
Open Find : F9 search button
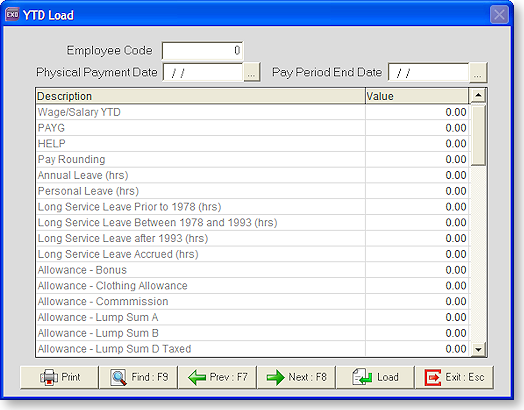click(138, 377)
